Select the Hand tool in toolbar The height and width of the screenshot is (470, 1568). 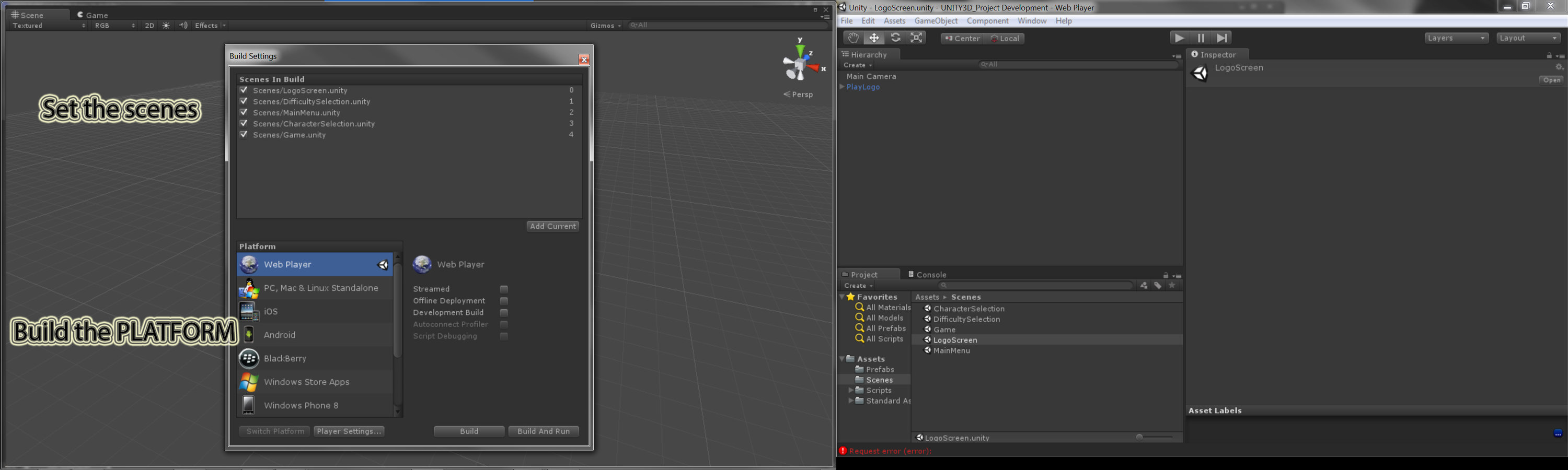[x=853, y=38]
